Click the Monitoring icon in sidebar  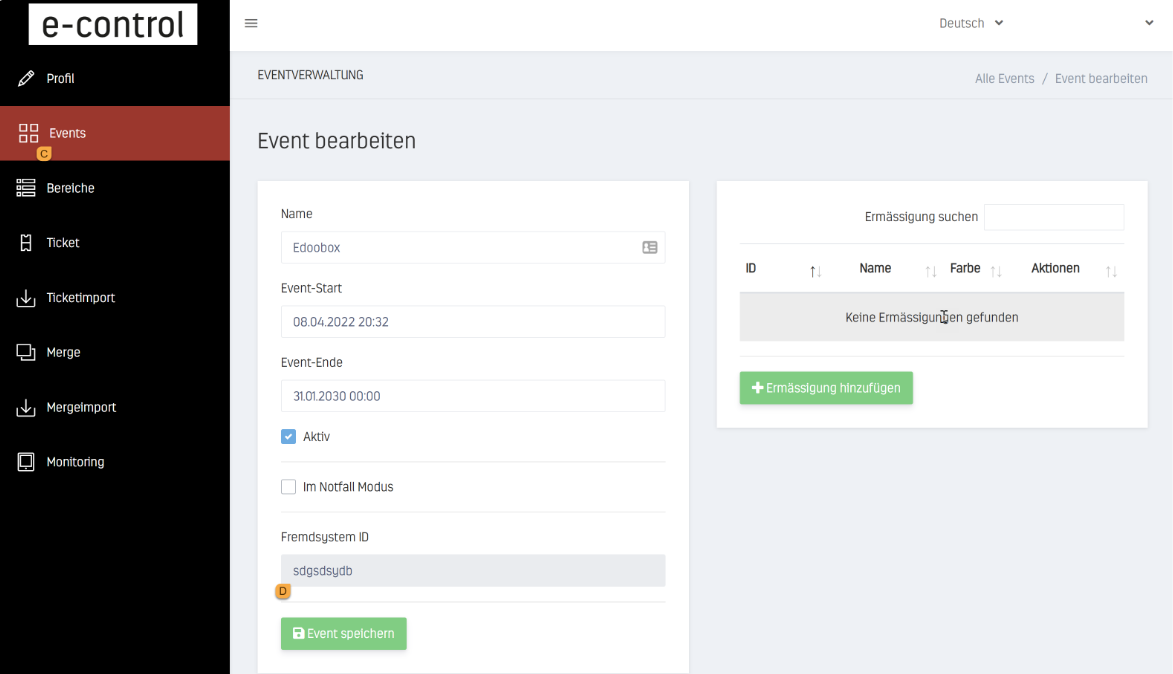click(x=26, y=462)
